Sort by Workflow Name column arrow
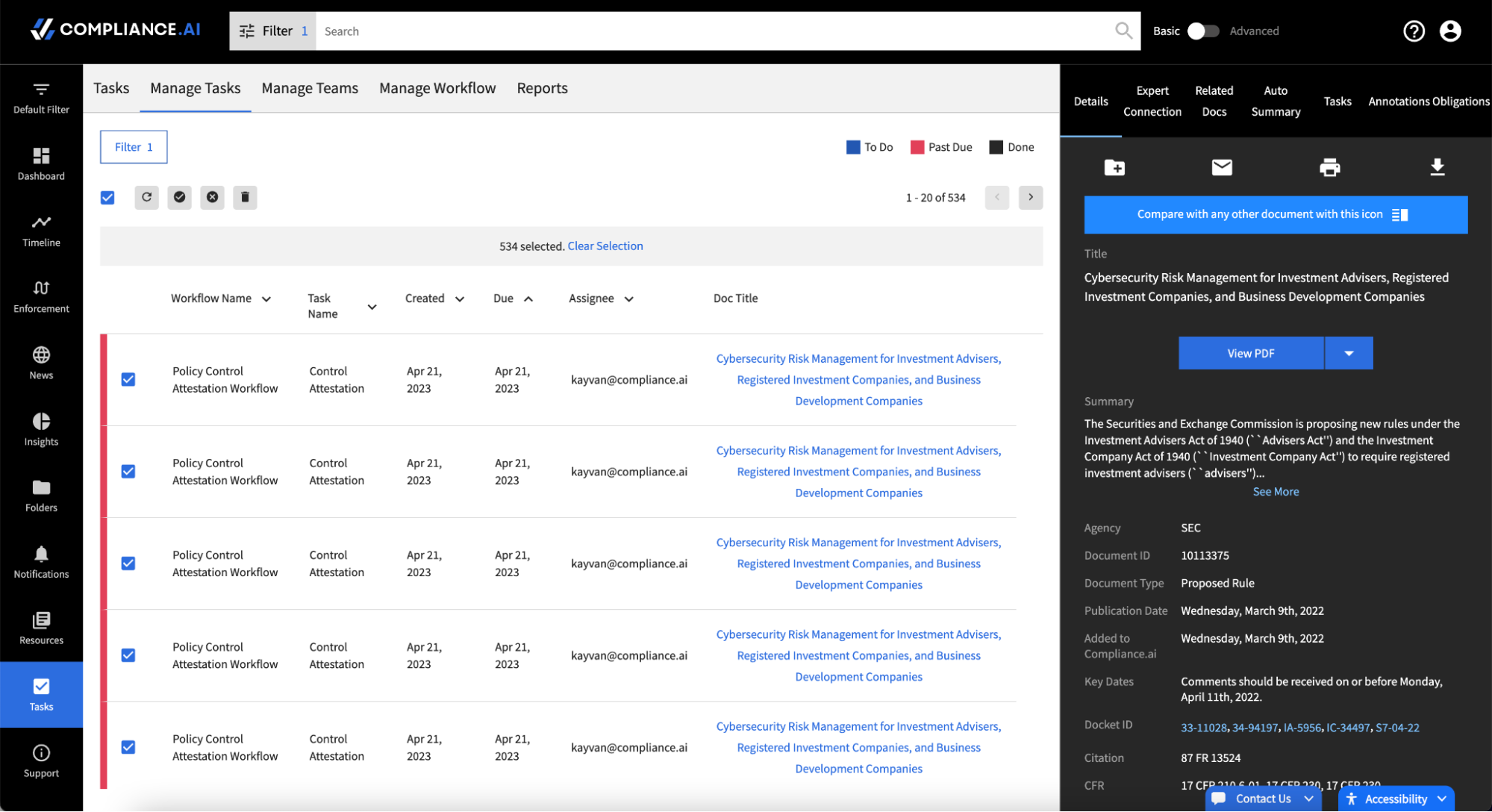Screen dimensions: 1492x812 (x=266, y=299)
